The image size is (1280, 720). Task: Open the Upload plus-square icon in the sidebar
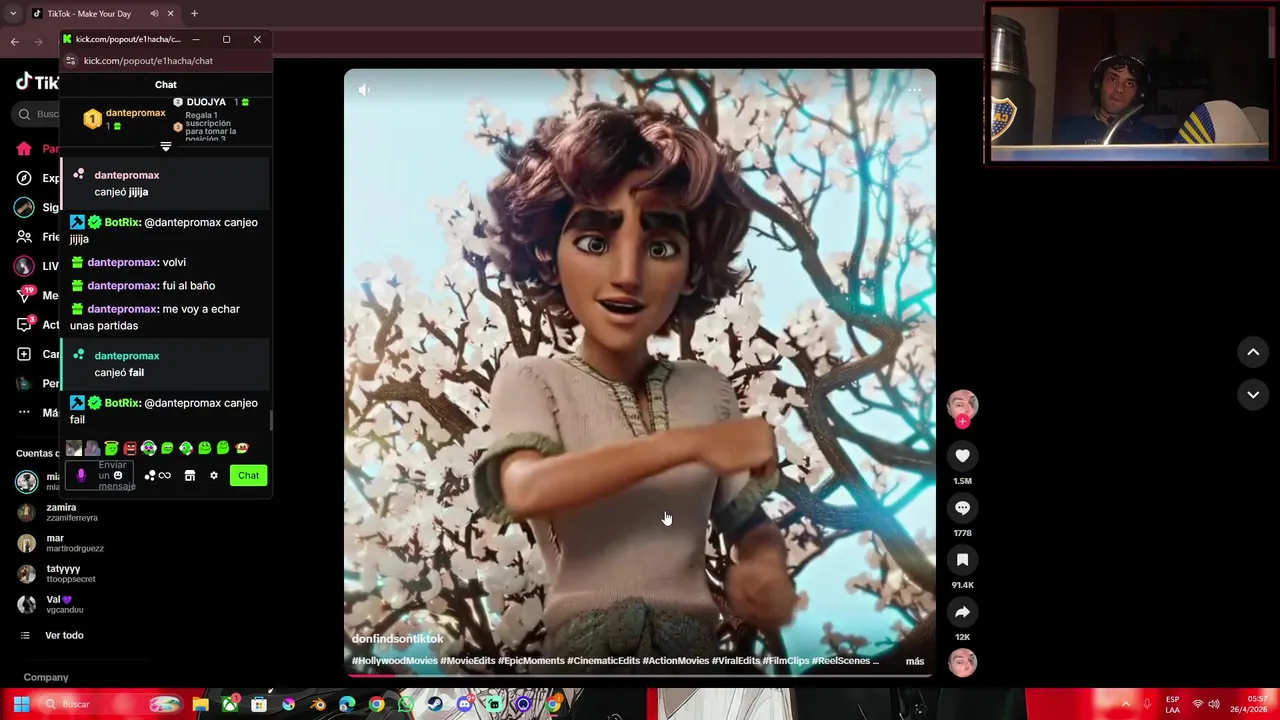point(24,354)
